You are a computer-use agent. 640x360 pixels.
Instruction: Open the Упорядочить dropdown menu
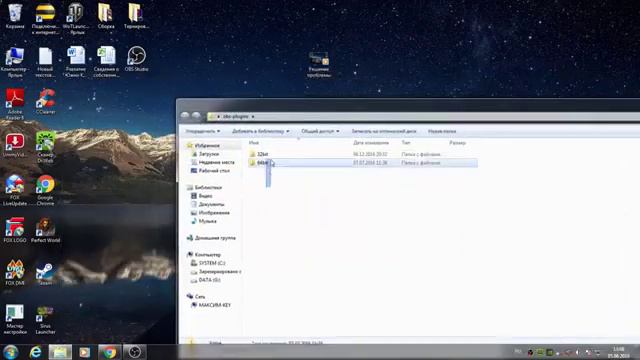point(203,131)
